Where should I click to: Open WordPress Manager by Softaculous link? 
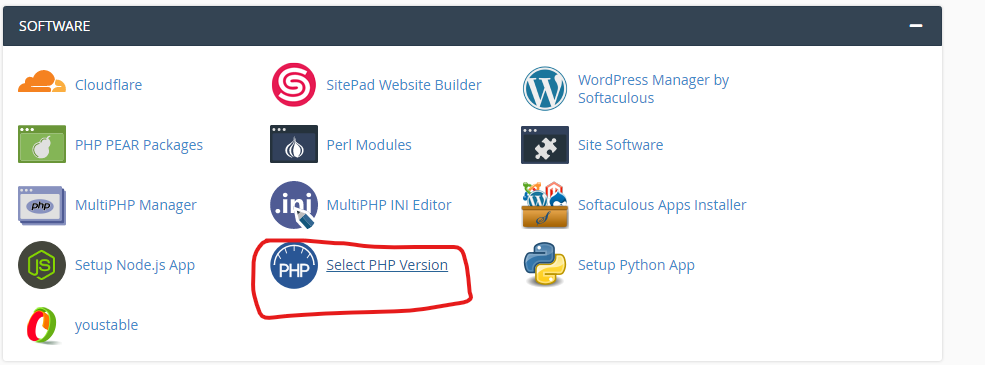(x=653, y=89)
